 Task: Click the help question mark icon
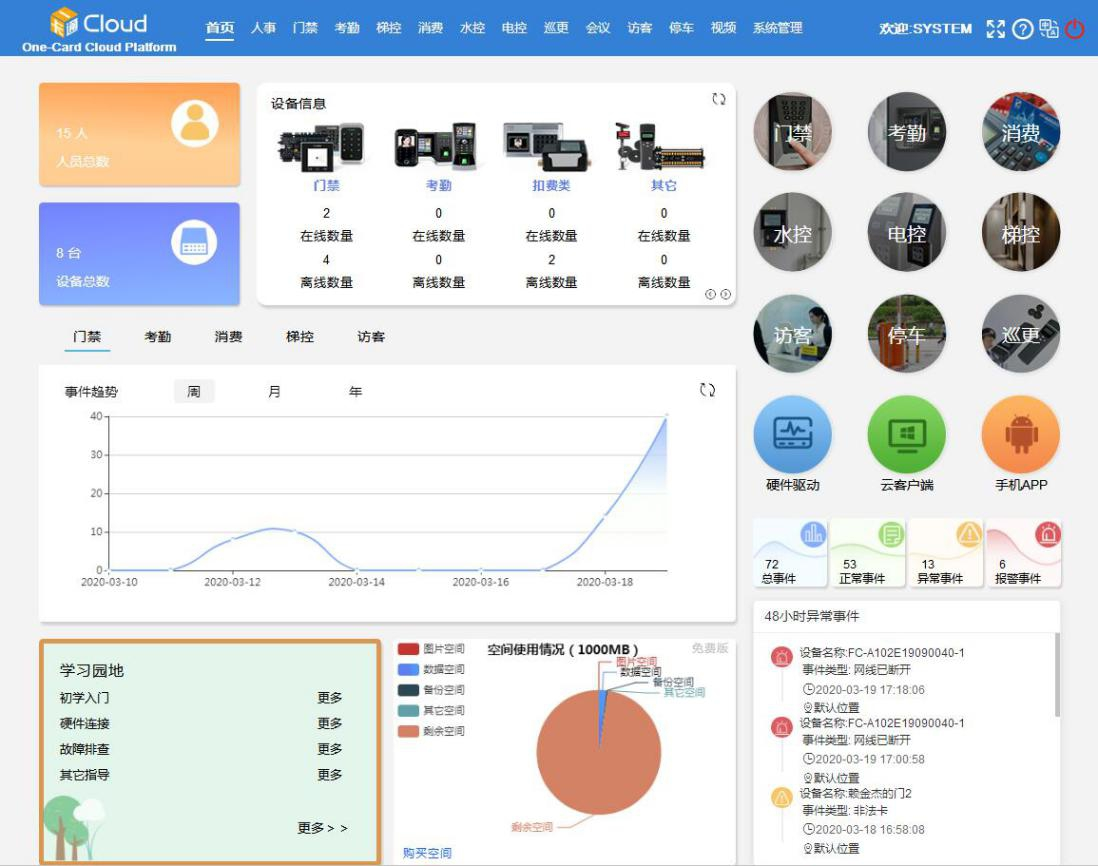point(1022,29)
